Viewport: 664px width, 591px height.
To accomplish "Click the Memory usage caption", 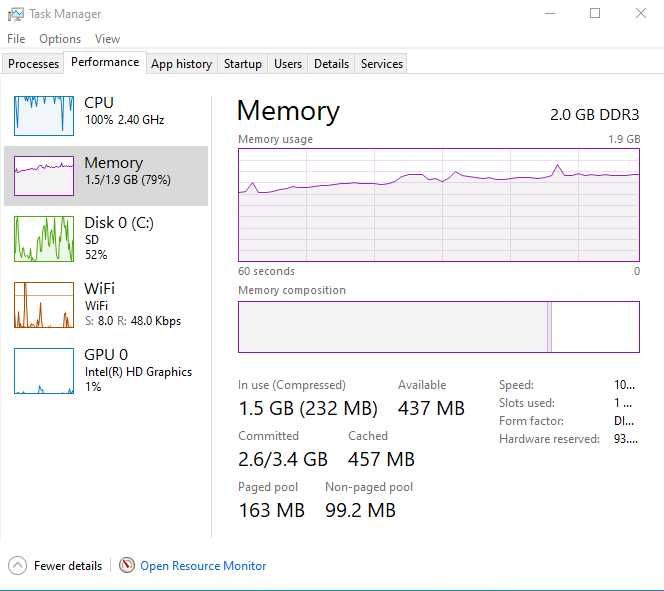I will coord(275,139).
